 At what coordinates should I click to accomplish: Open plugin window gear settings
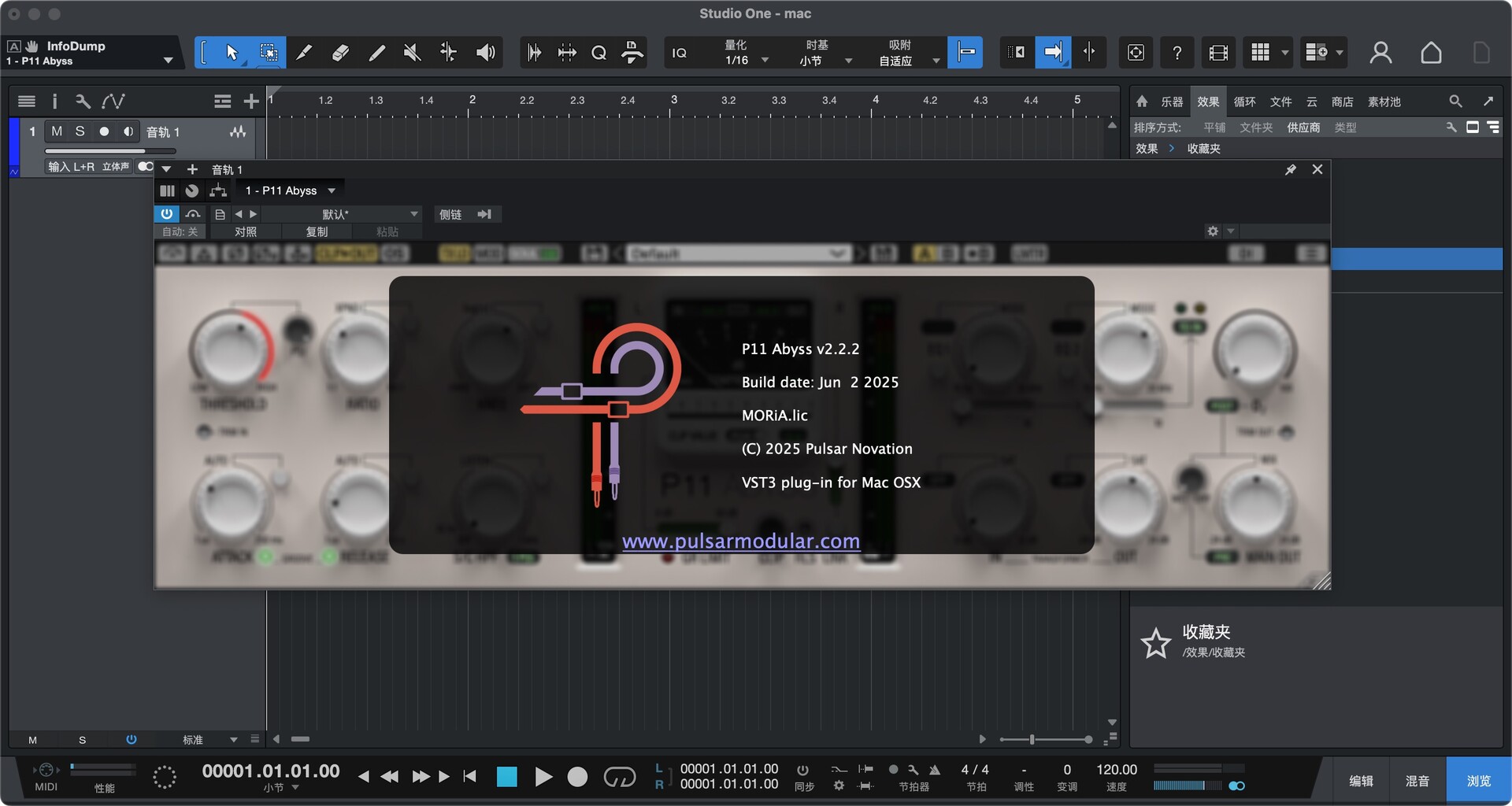1213,231
